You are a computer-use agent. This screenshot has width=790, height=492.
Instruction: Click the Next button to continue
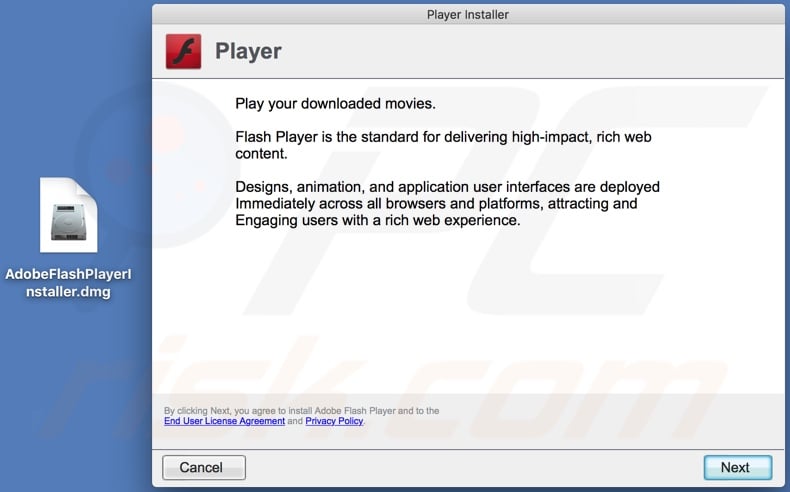[x=738, y=467]
